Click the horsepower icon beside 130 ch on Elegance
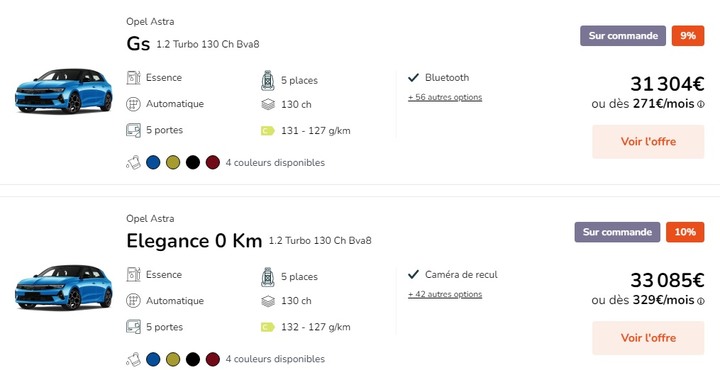The image size is (720, 370). [x=268, y=301]
